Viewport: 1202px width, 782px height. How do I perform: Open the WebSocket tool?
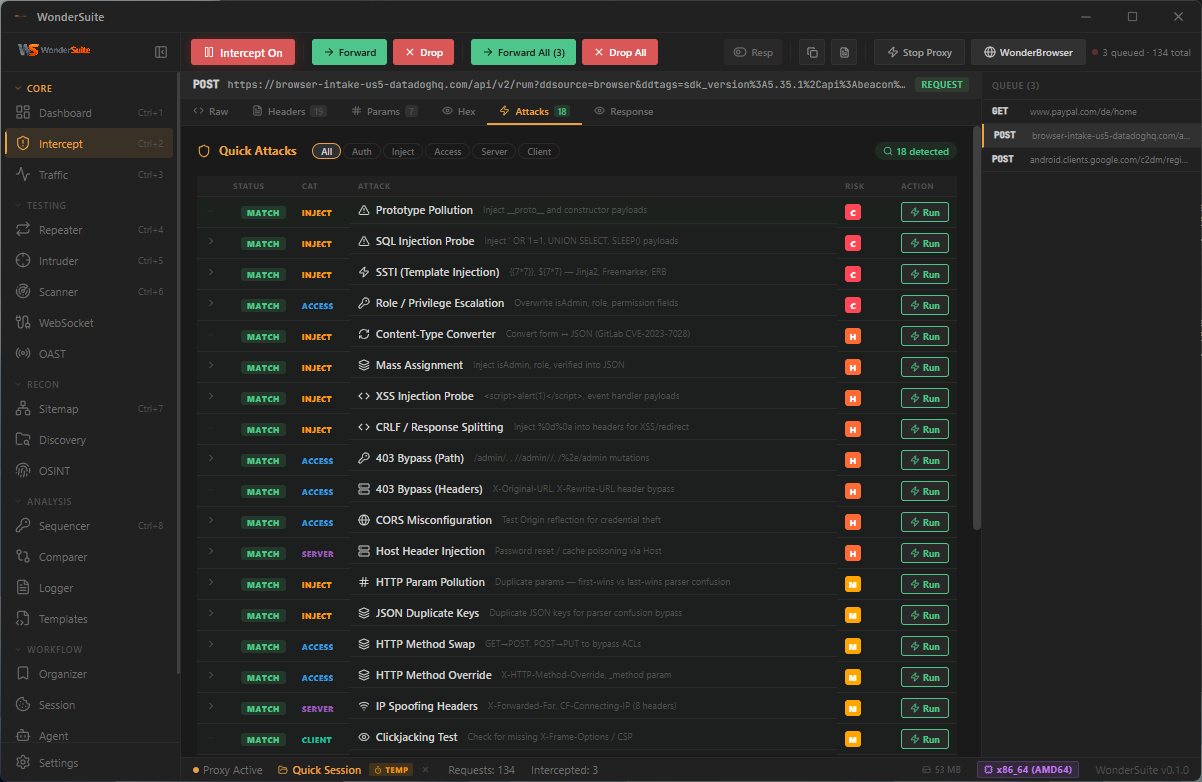[x=88, y=323]
